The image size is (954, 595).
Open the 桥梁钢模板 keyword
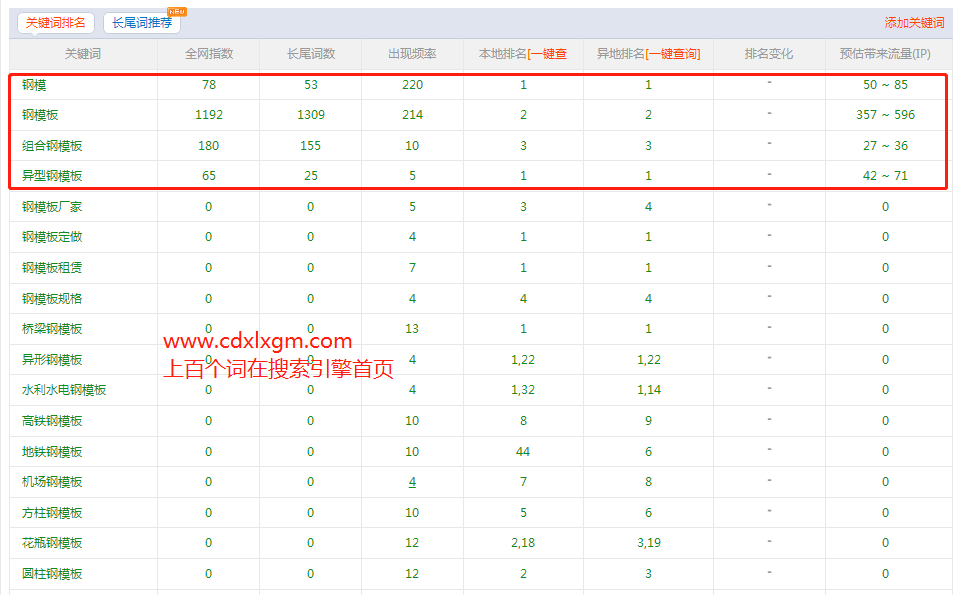pyautogui.click(x=52, y=329)
